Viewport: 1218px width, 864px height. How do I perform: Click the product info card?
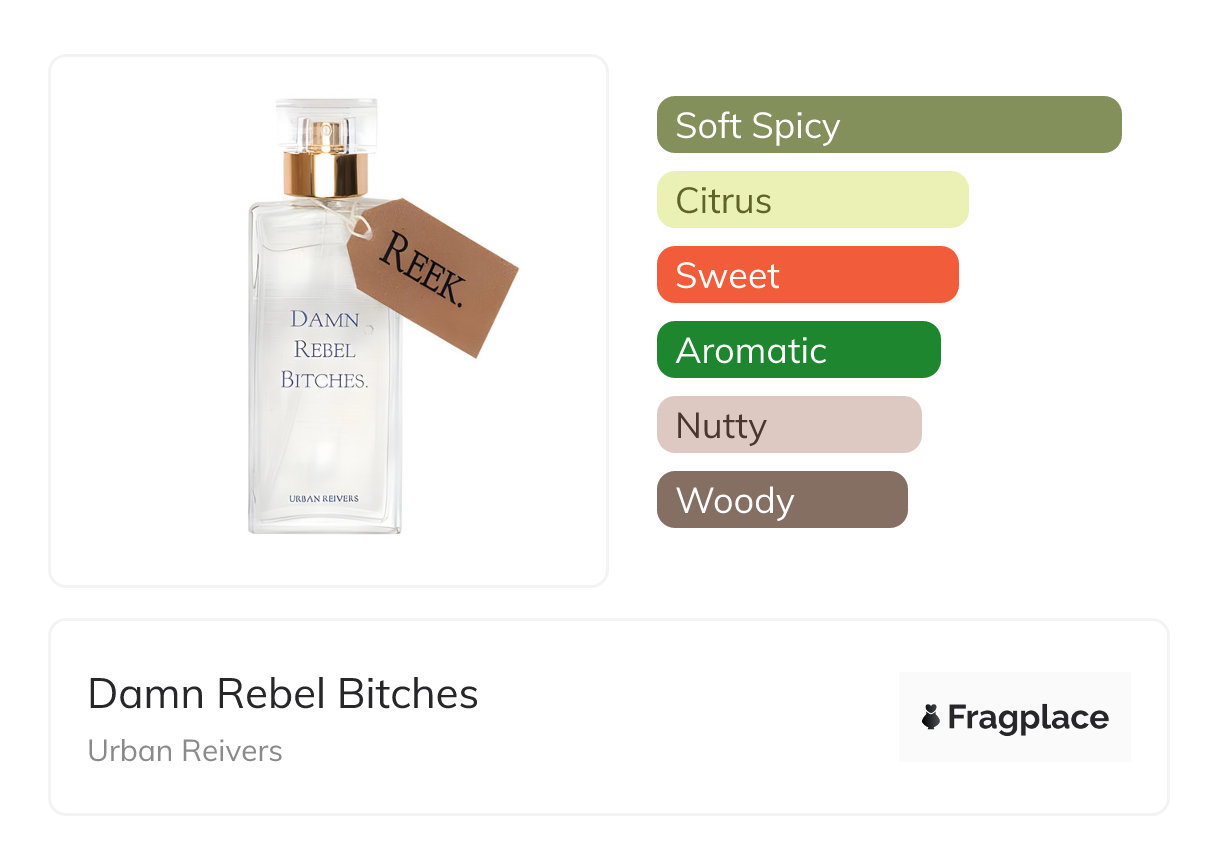pyautogui.click(x=609, y=717)
